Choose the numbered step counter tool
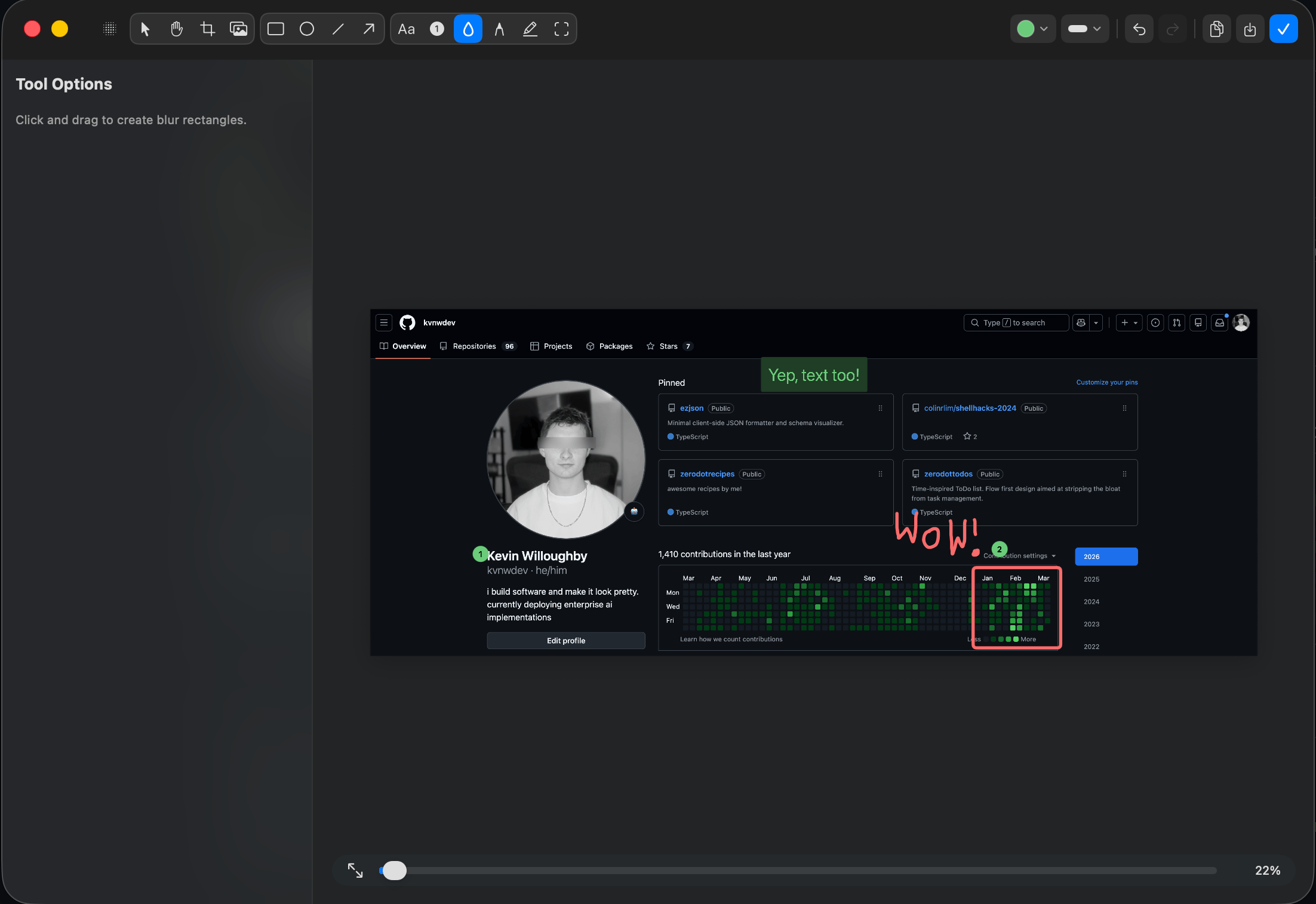This screenshot has height=904, width=1316. tap(437, 29)
